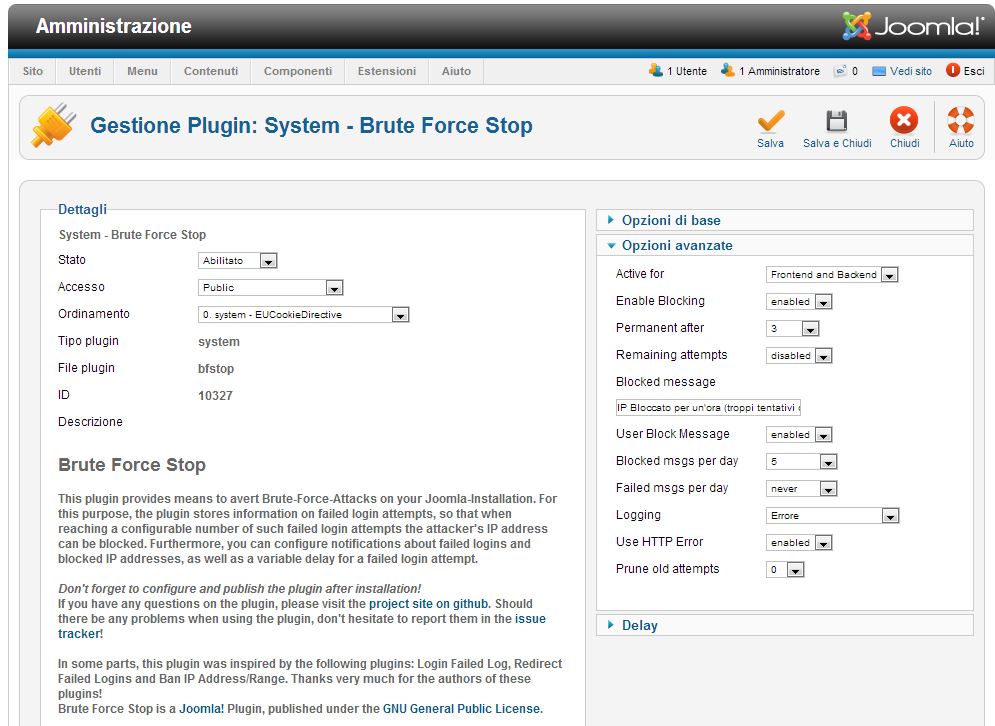Follow the project site on github link
Image resolution: width=995 pixels, height=726 pixels.
click(428, 604)
